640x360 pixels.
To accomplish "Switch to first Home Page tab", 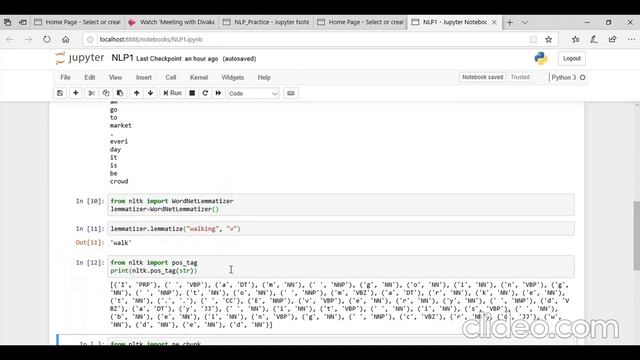I will coord(78,22).
